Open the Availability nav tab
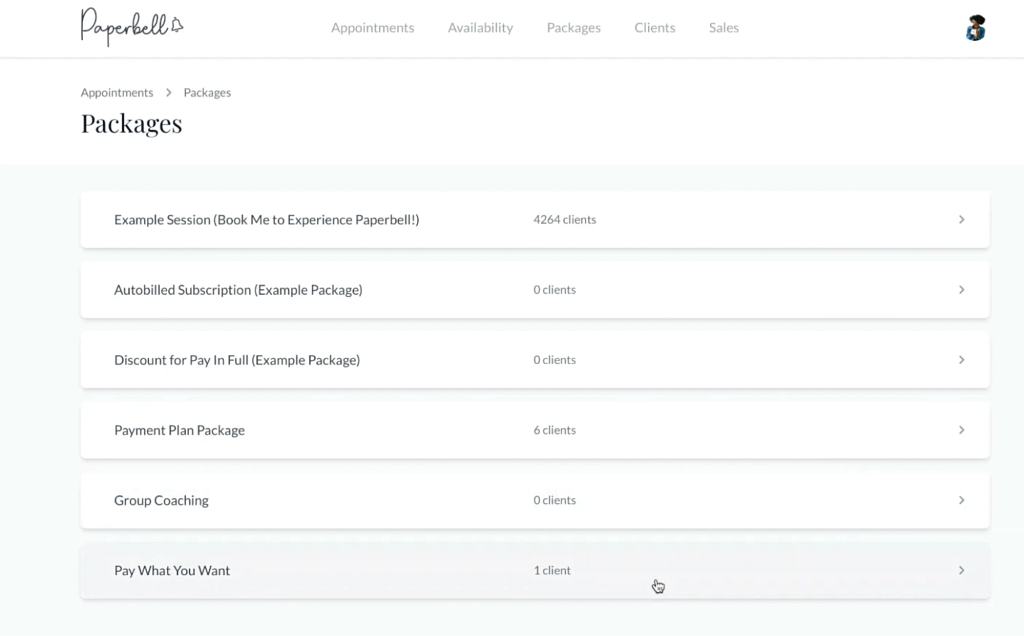Viewport: 1024px width, 636px height. (x=480, y=27)
